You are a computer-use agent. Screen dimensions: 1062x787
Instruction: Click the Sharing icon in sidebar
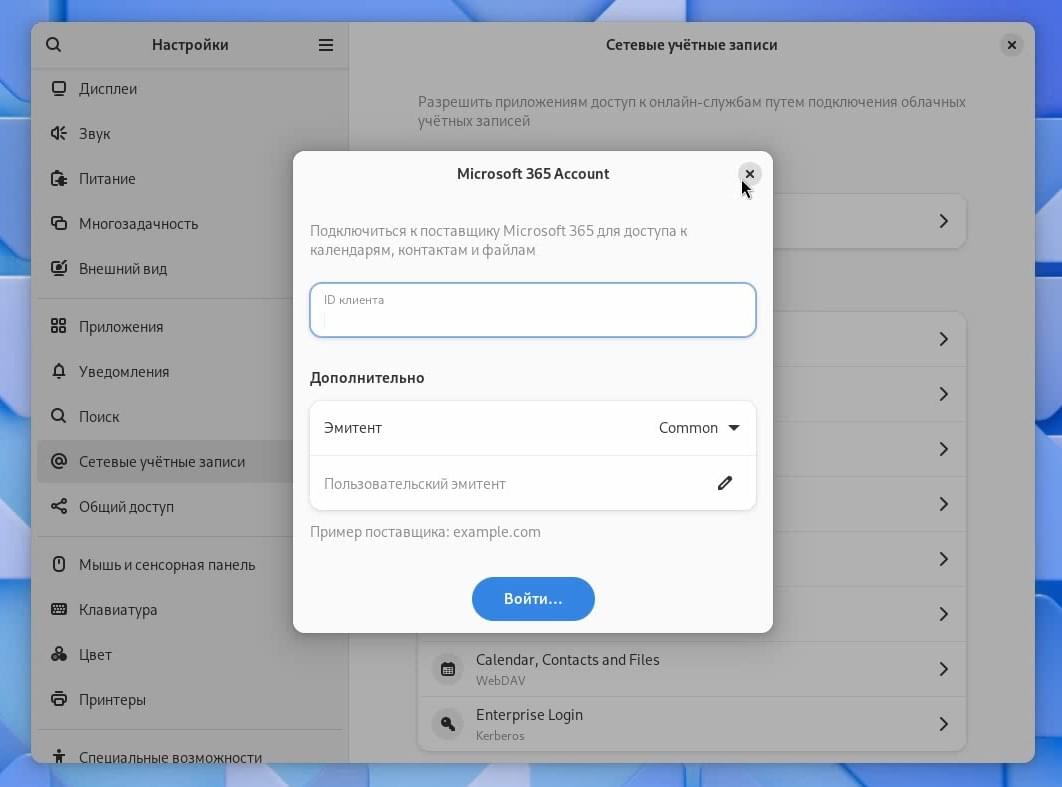tap(59, 506)
